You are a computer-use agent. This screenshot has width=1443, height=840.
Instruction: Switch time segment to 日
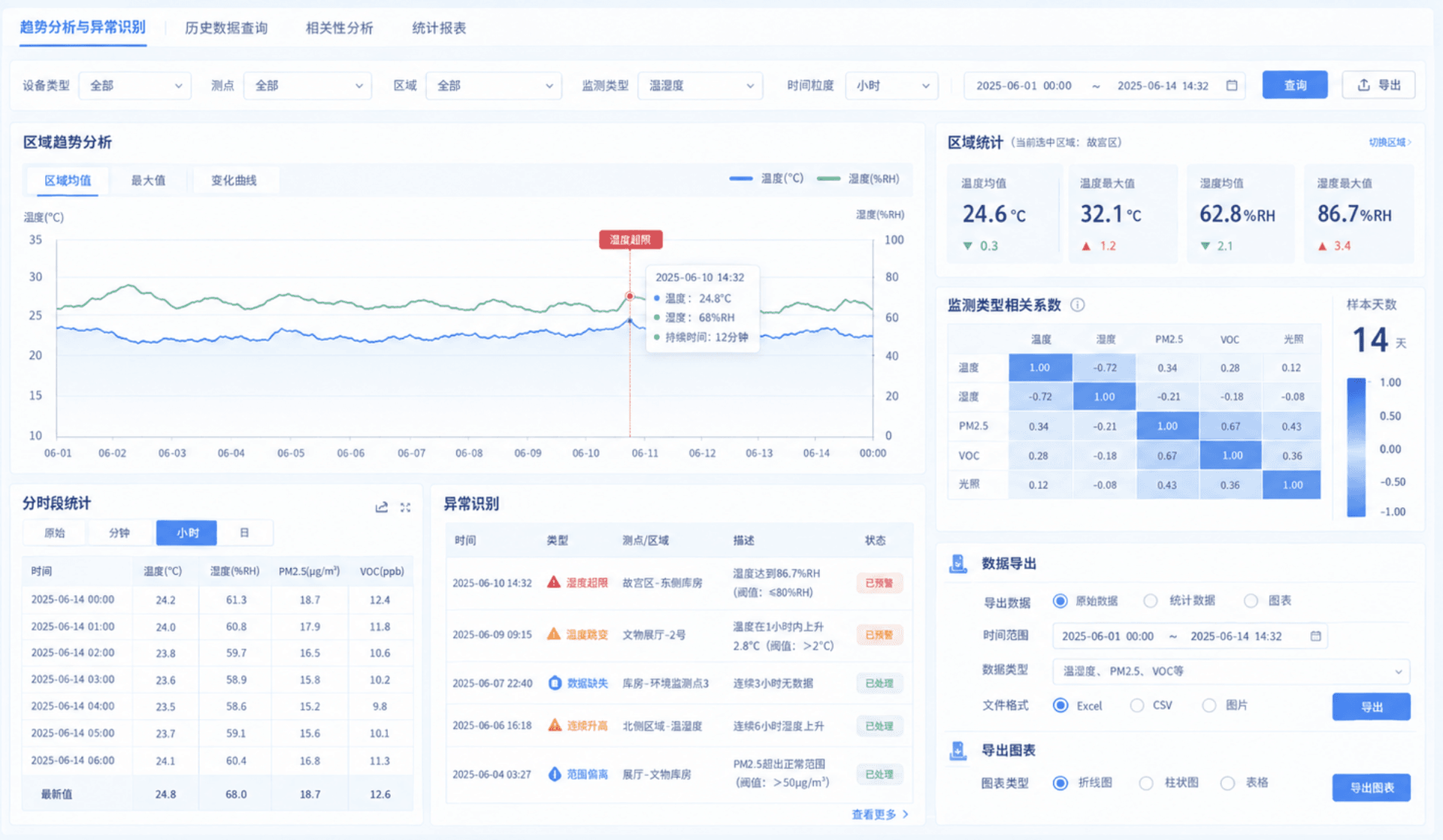pos(244,533)
